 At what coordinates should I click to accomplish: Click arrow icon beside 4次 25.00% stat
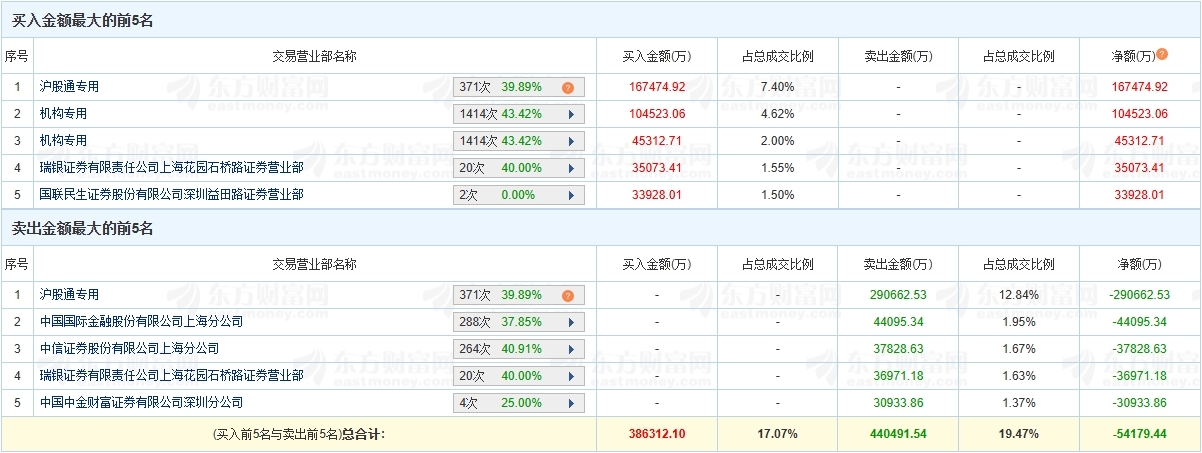(571, 403)
